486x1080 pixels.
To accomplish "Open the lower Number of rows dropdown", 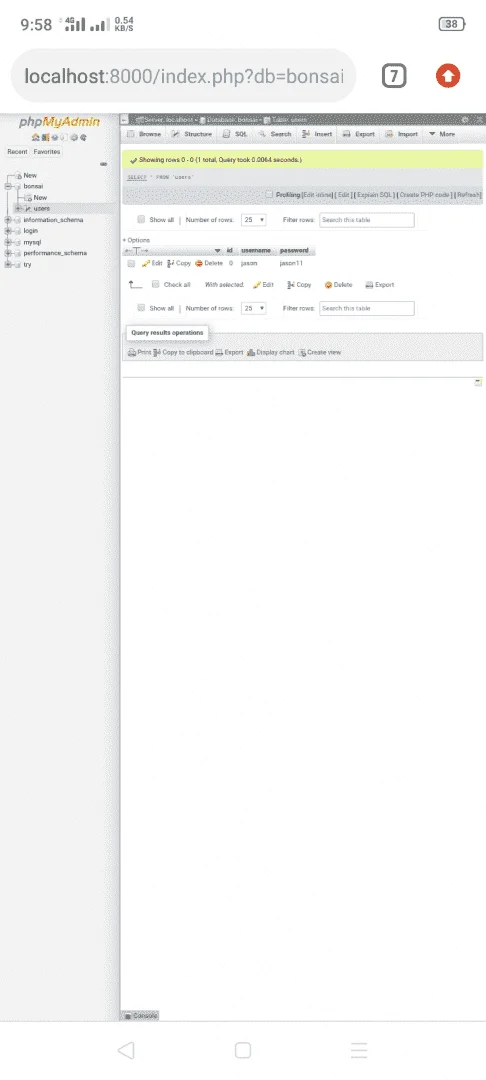I will pos(254,309).
